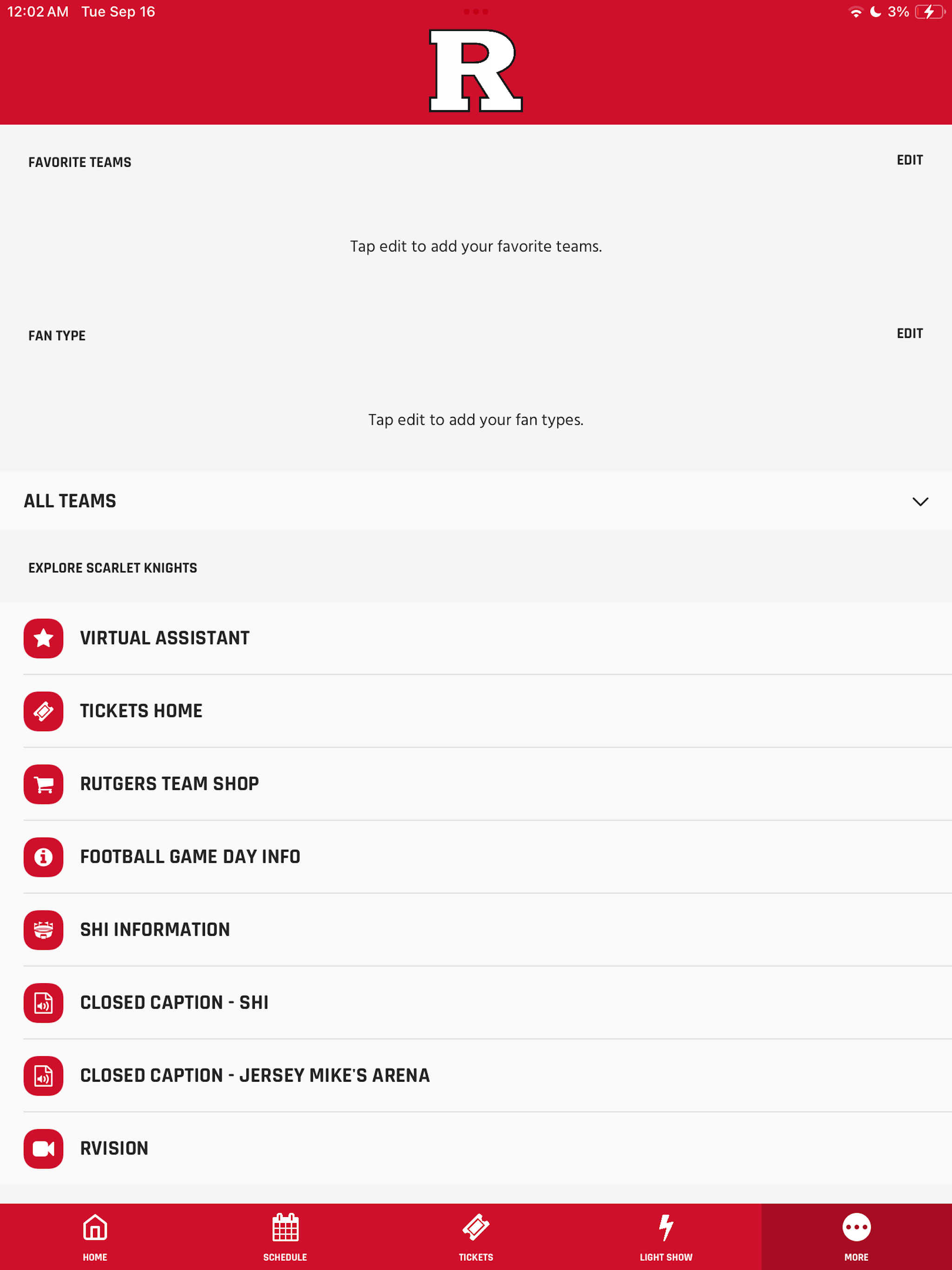
Task: Open the Virtual Assistant label
Action: pos(165,638)
